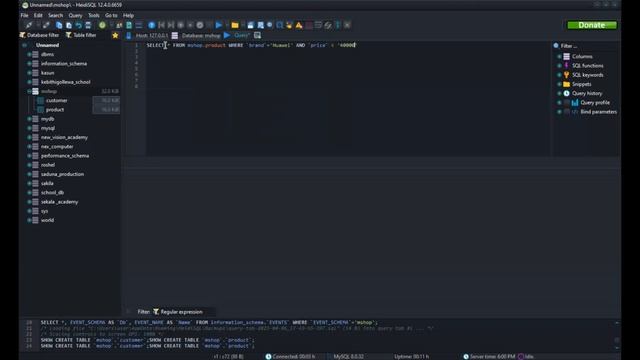Open the Run query dropdown arrow
Image resolution: width=640 pixels, height=360 pixels.
point(227,25)
